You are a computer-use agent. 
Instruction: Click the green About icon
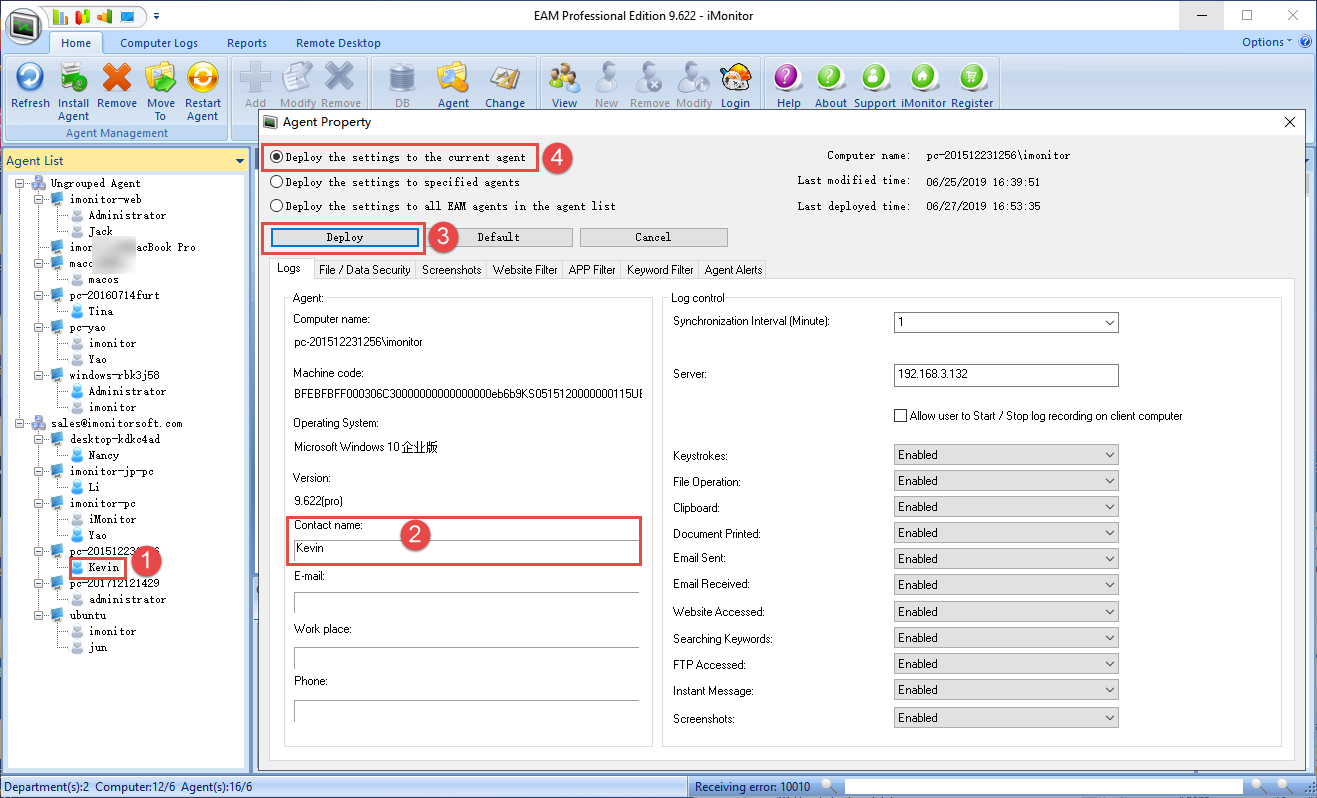831,78
